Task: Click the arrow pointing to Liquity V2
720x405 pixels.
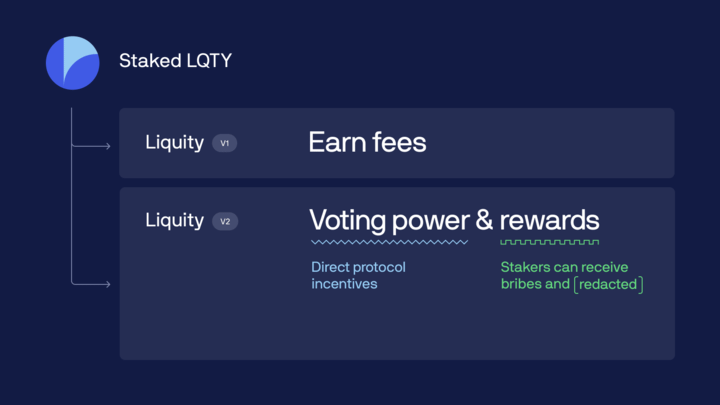Action: (x=91, y=284)
